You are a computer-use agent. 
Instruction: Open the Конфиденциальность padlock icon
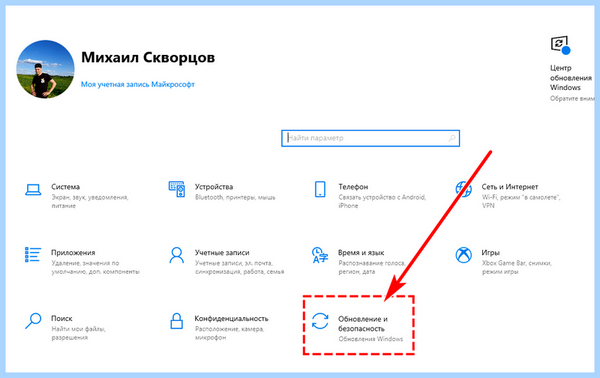point(176,321)
